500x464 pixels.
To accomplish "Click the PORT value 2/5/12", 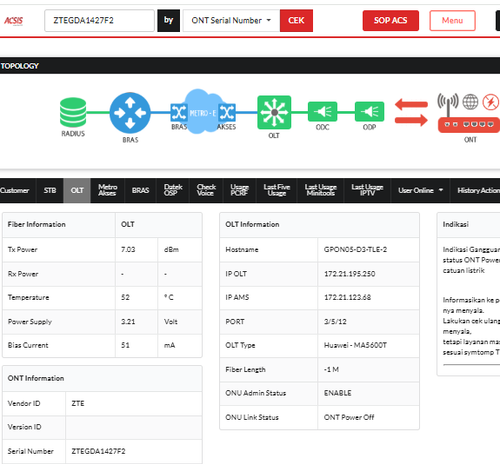I will pos(335,322).
